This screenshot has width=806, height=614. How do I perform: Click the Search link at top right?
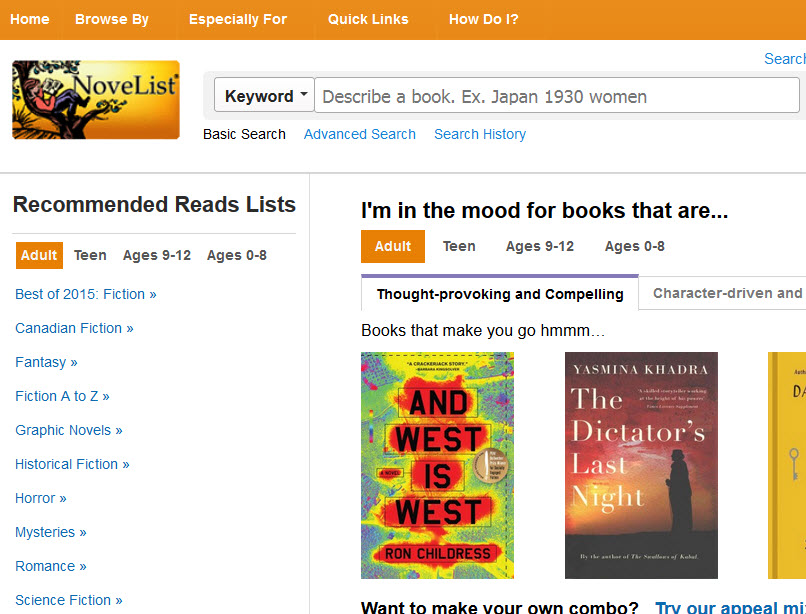click(785, 59)
